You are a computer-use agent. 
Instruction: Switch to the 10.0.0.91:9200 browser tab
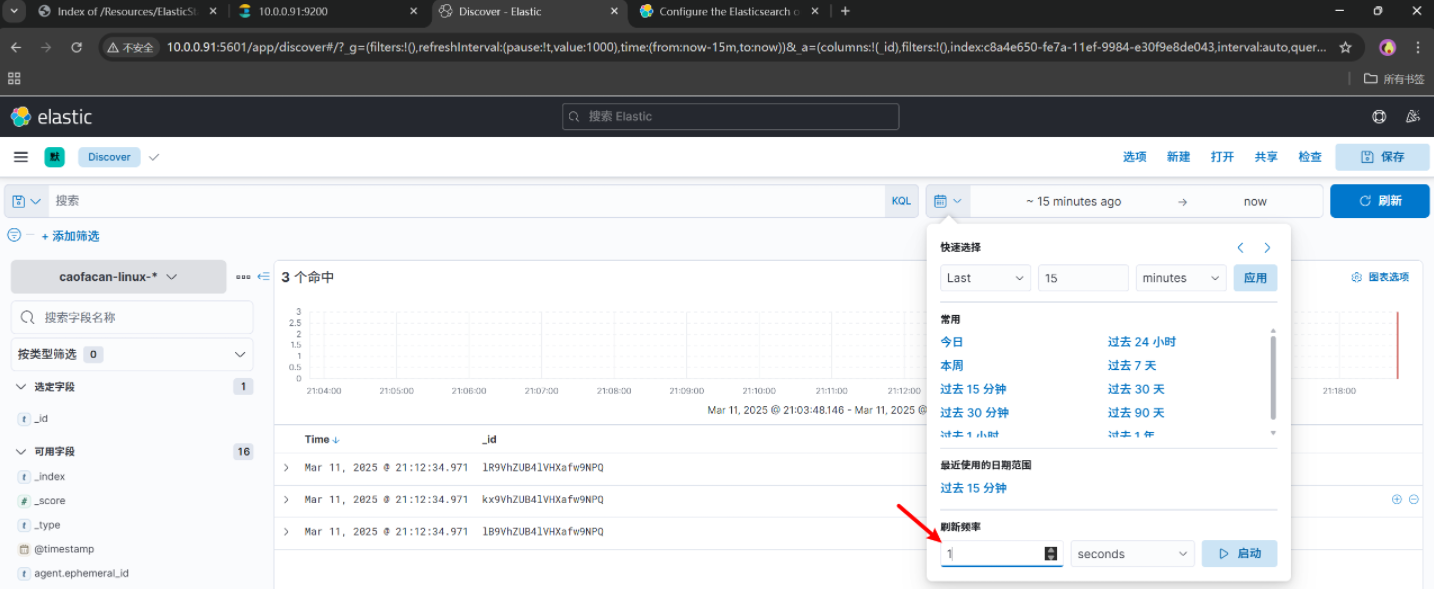pos(326,11)
